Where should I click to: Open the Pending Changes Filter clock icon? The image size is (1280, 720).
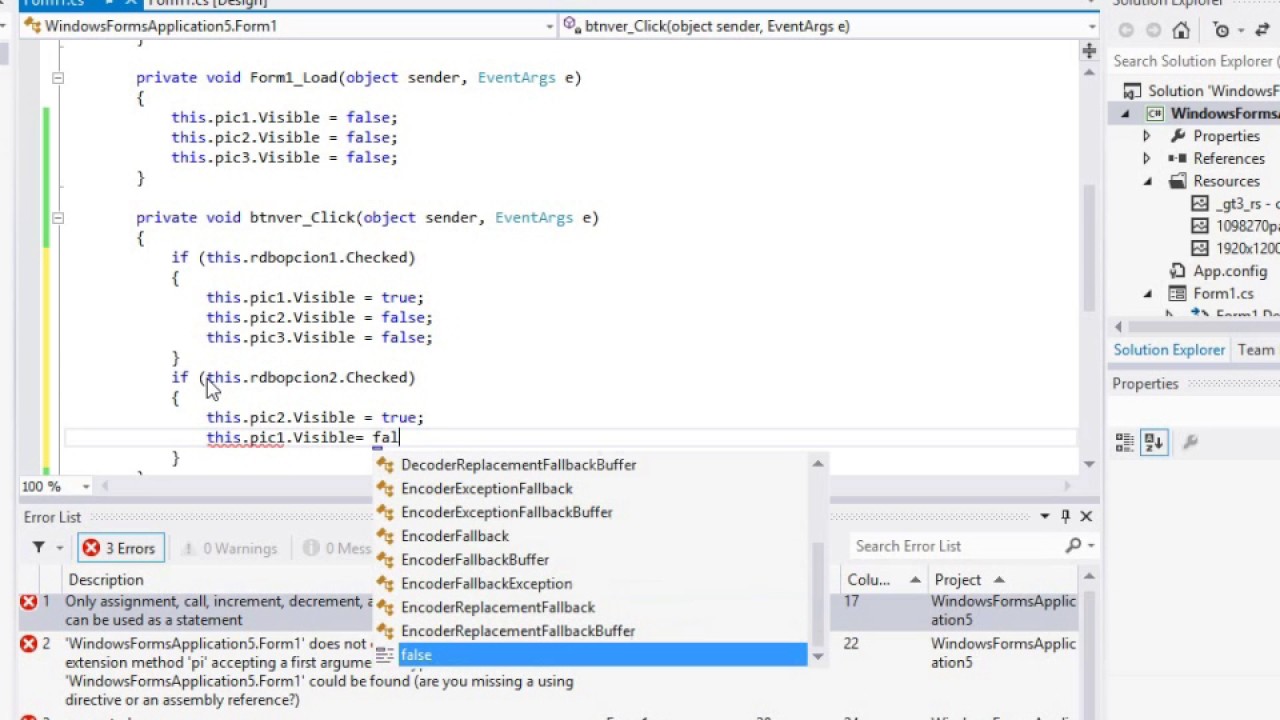tap(1222, 30)
